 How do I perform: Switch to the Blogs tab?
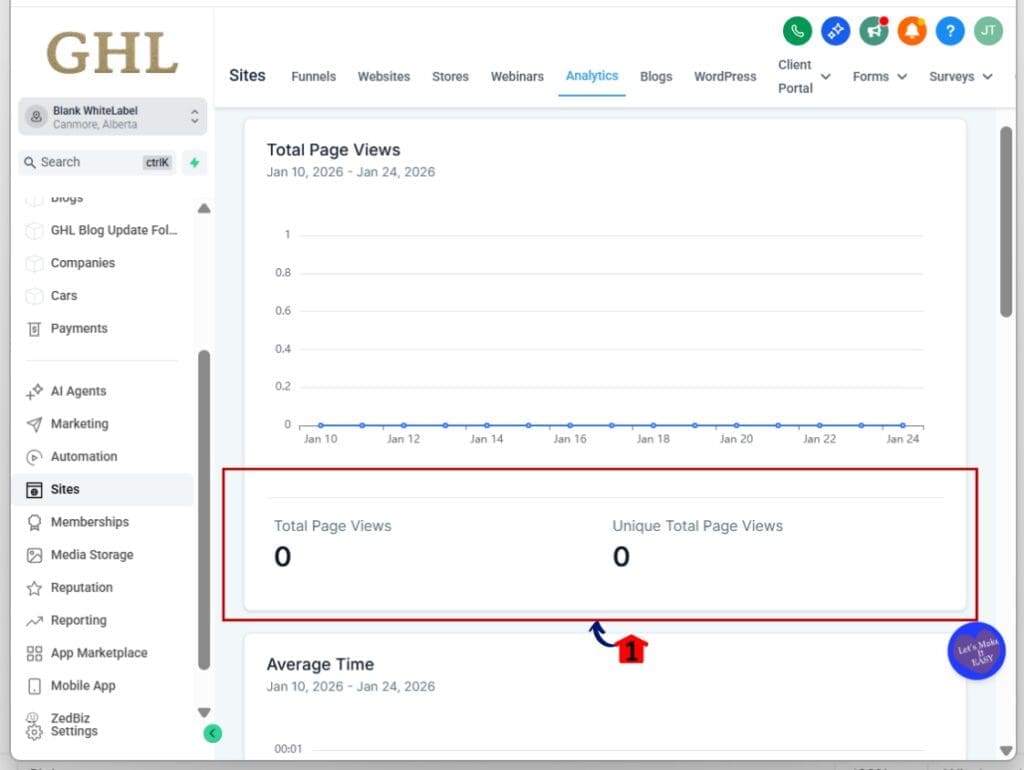click(655, 77)
